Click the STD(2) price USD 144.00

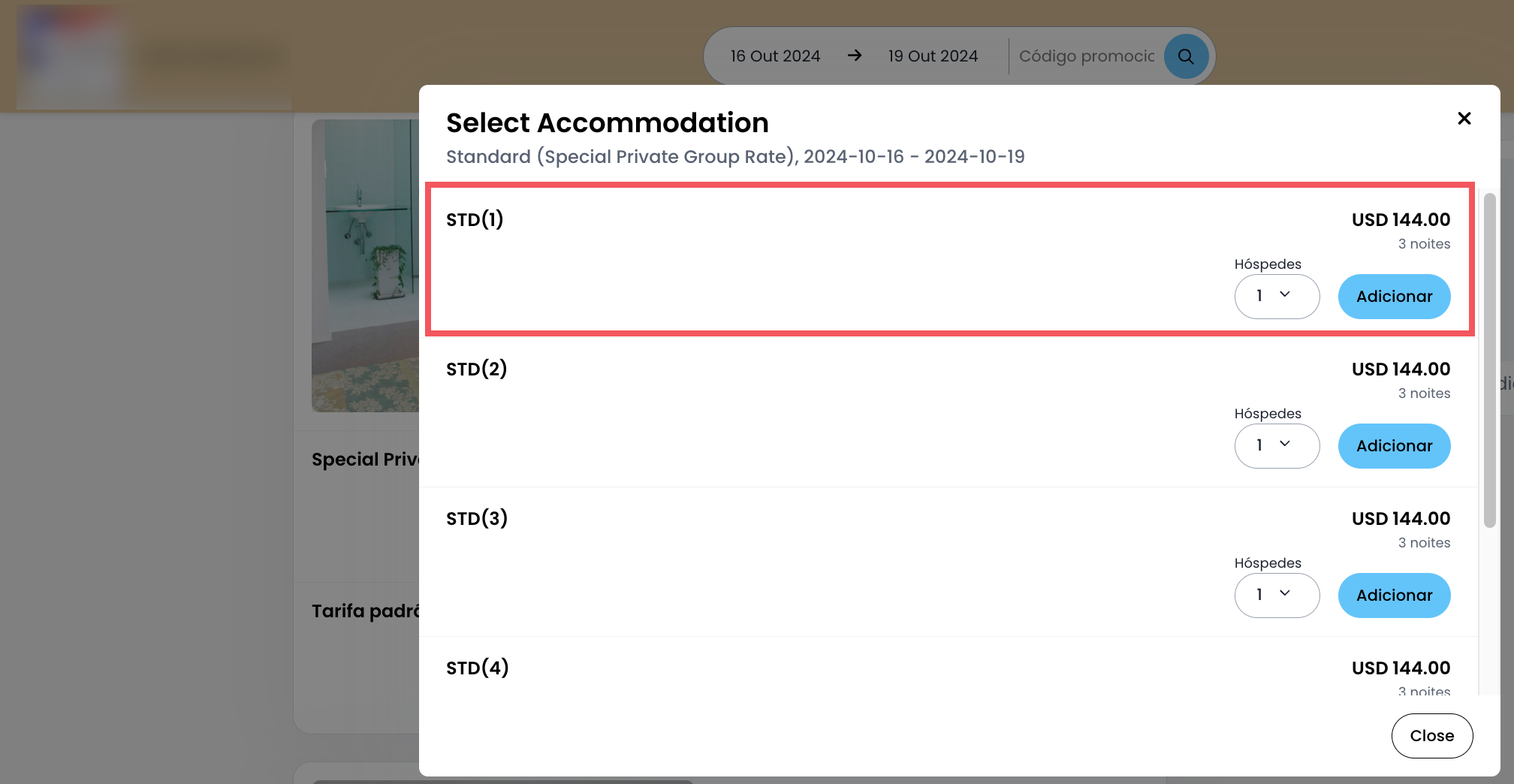coord(1401,369)
